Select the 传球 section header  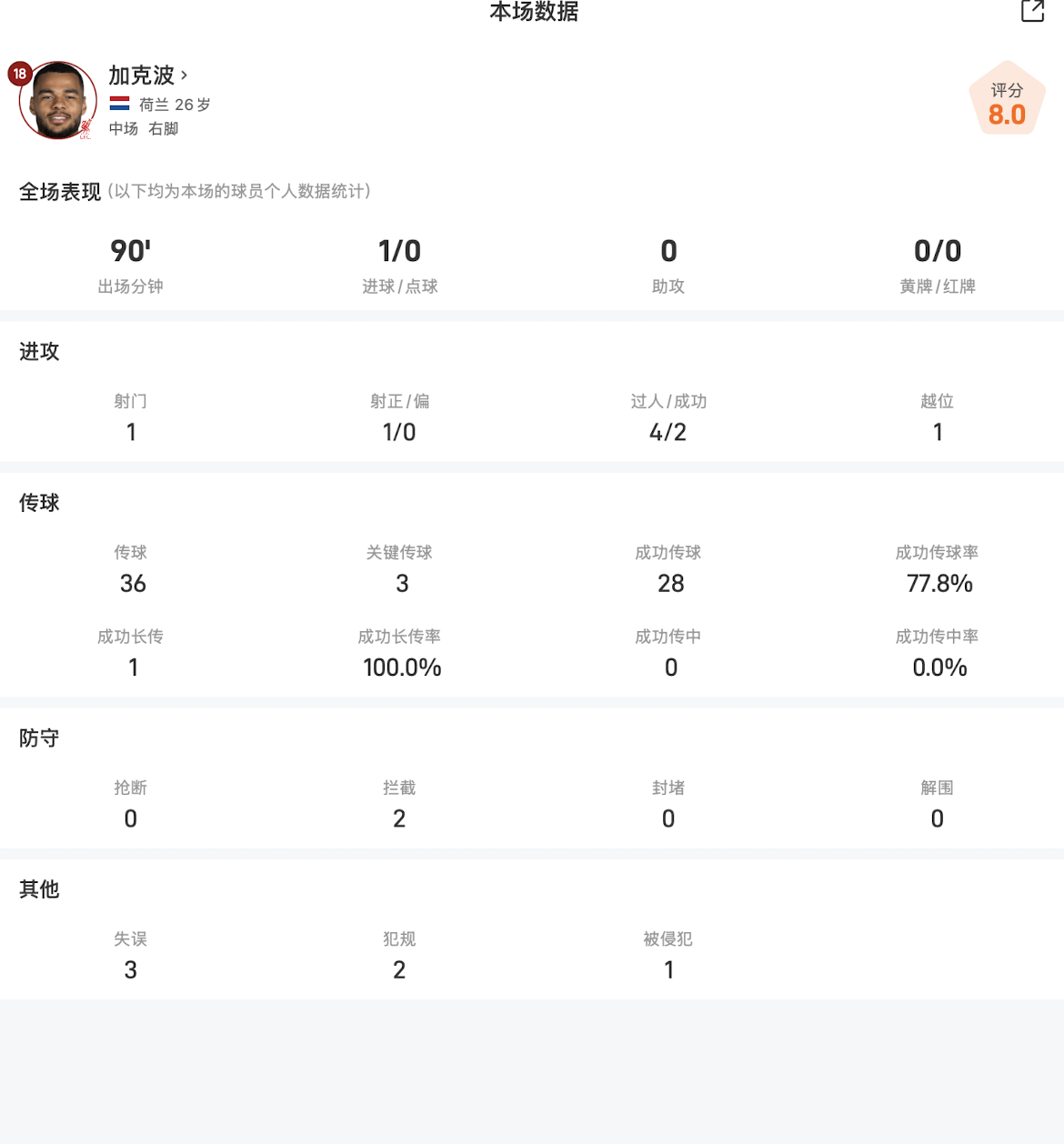39,503
